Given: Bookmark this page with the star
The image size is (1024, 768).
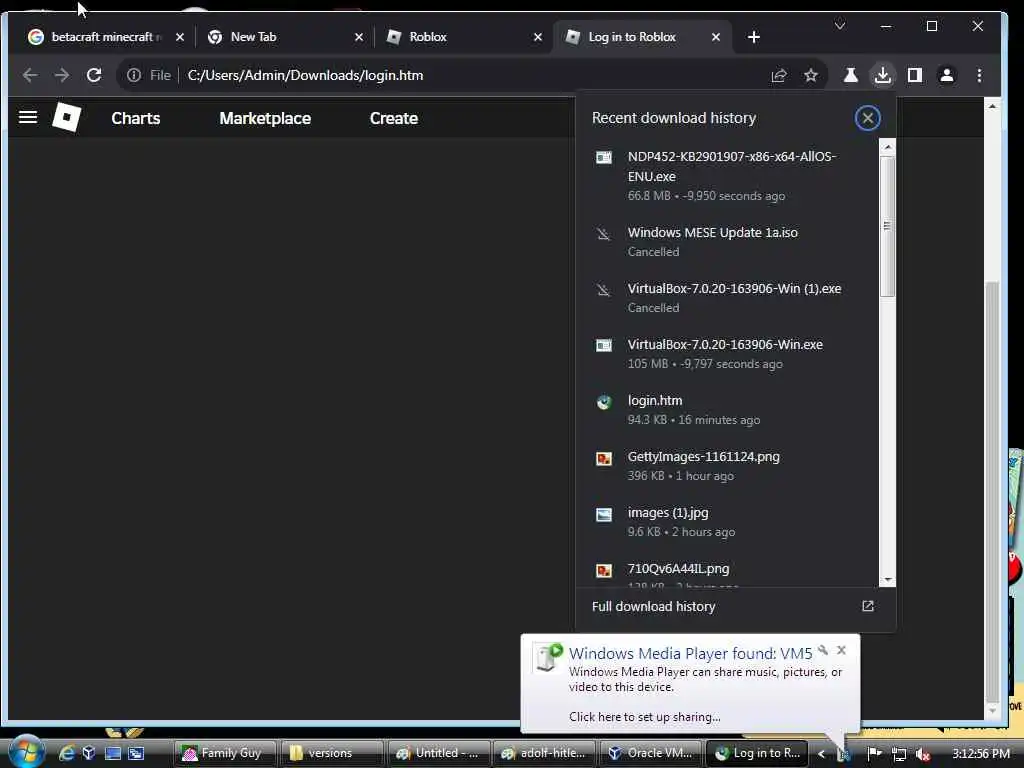Looking at the screenshot, I should pos(810,75).
